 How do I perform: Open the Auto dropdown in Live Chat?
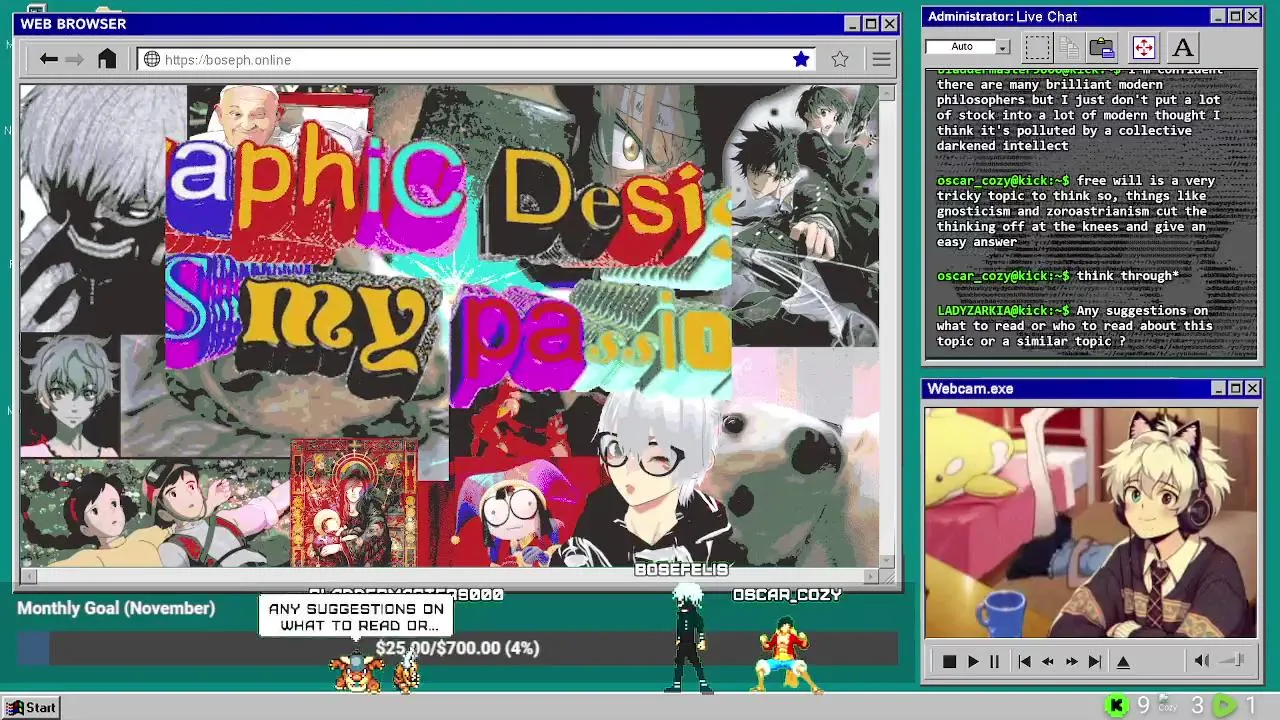[x=1002, y=47]
